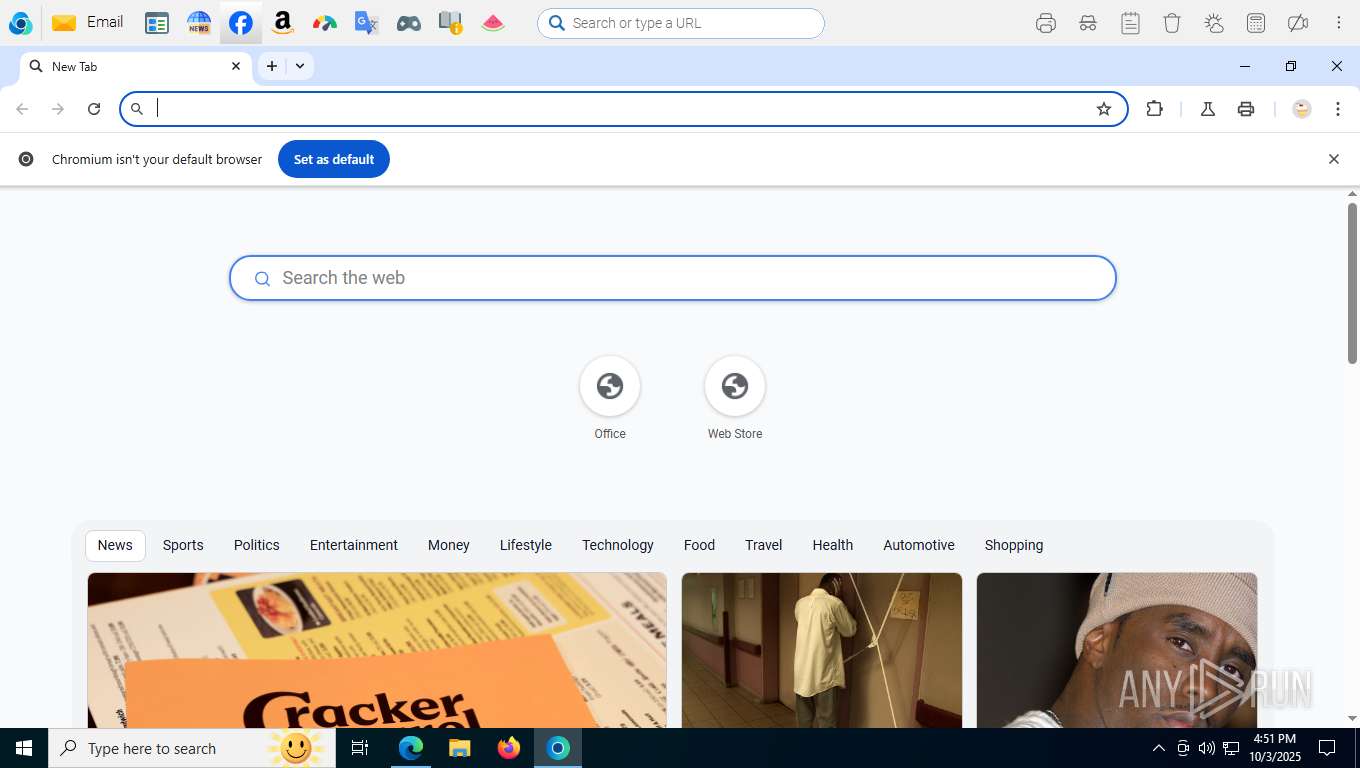The width and height of the screenshot is (1360, 768).
Task: Bookmark this tab with the star icon
Action: [x=1104, y=109]
